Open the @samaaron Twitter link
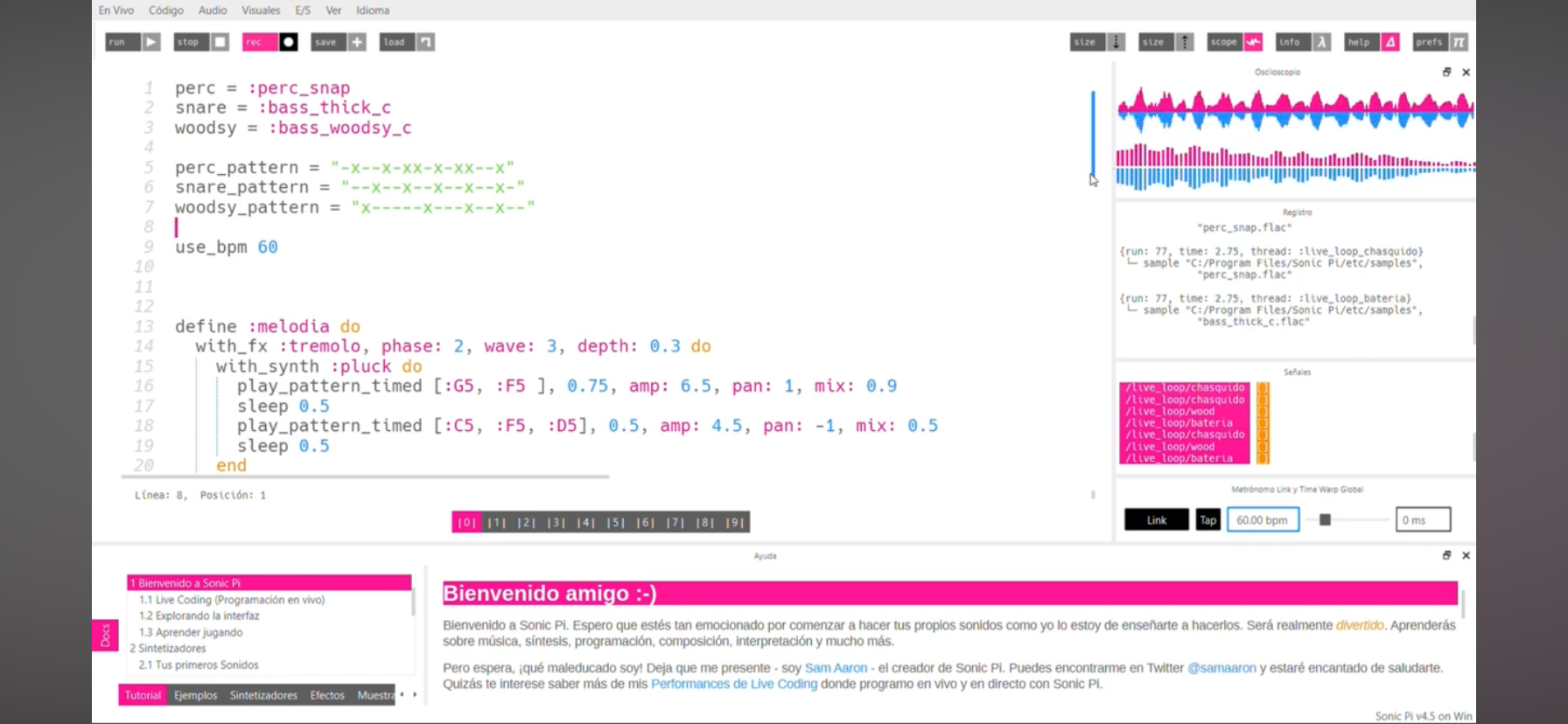The height and width of the screenshot is (724, 1568). [x=1221, y=668]
